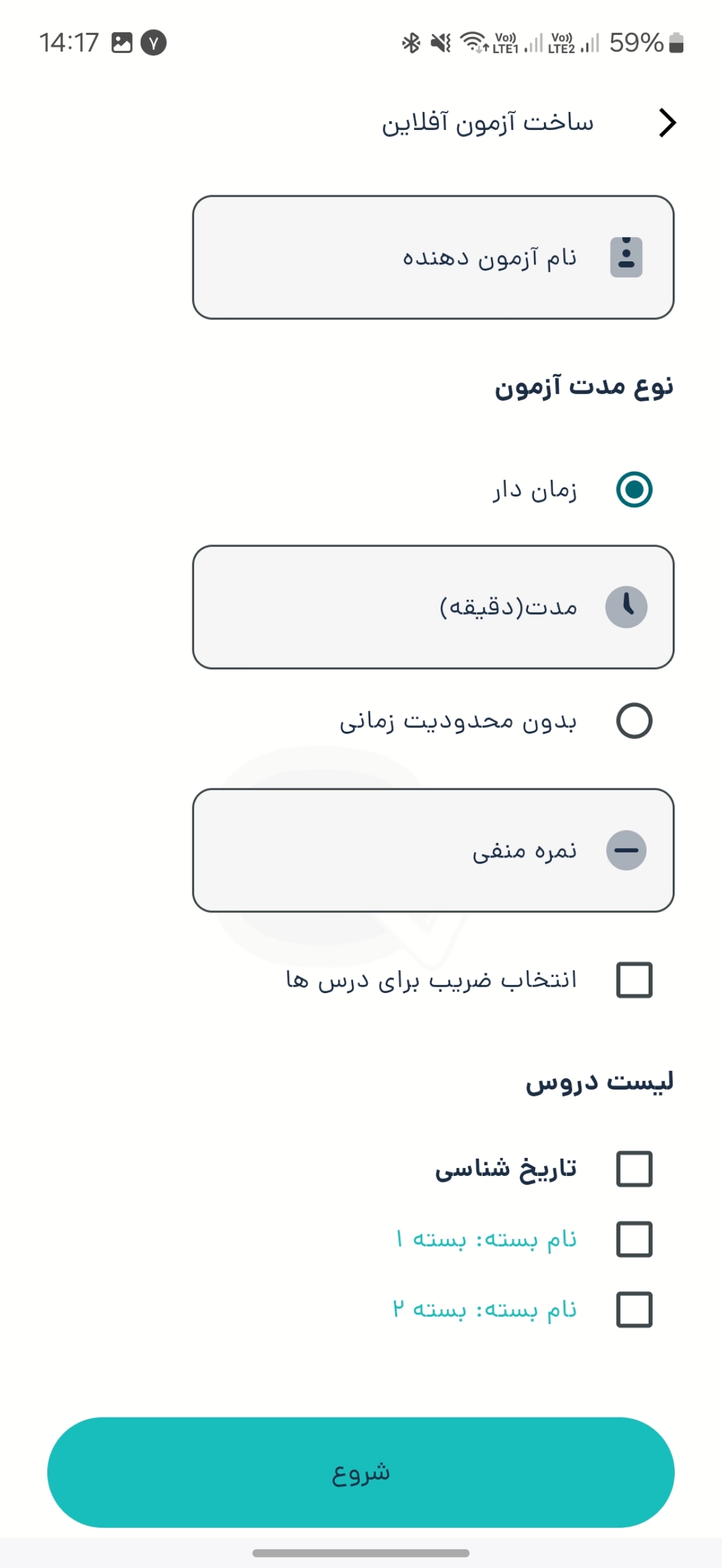Tap the picture notification icon in status bar
Image resolution: width=722 pixels, height=1568 pixels.
point(122,43)
